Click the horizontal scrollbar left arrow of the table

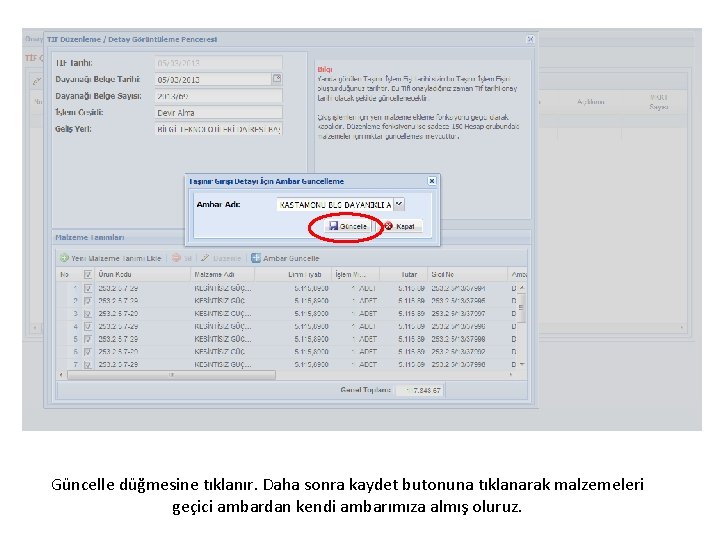(x=61, y=375)
